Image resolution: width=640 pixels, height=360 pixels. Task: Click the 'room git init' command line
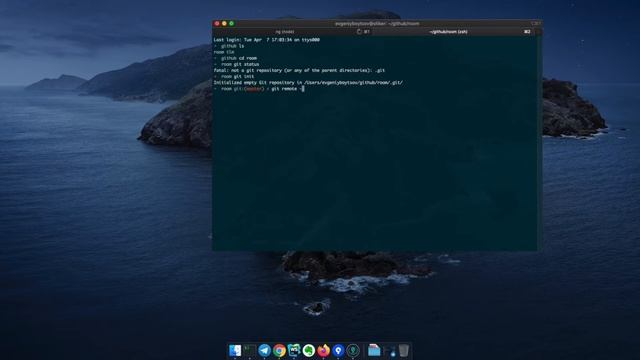(x=234, y=76)
